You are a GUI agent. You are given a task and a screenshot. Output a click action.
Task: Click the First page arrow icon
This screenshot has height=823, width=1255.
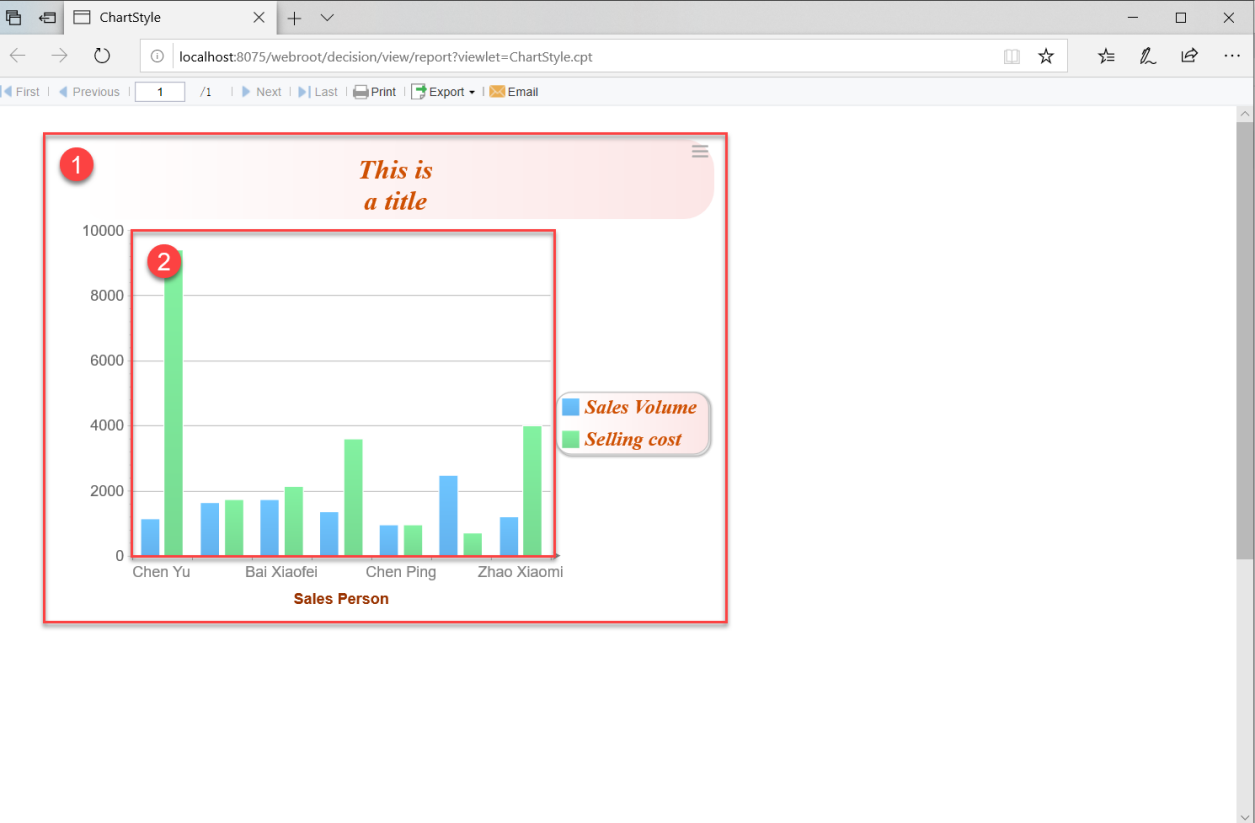(x=8, y=91)
